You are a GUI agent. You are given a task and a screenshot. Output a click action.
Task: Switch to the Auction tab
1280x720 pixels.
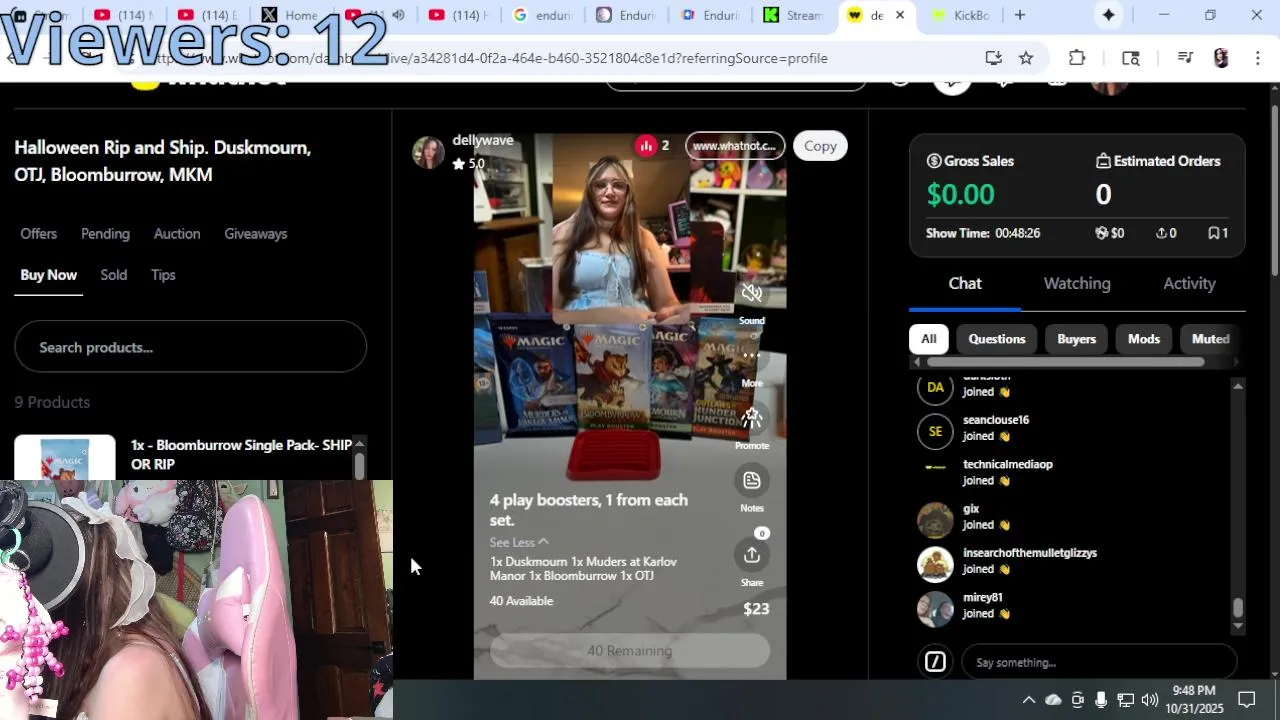click(177, 233)
